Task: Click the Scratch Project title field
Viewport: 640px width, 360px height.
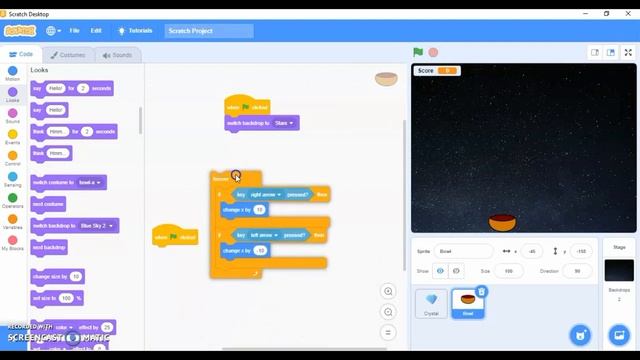Action: pyautogui.click(x=209, y=31)
